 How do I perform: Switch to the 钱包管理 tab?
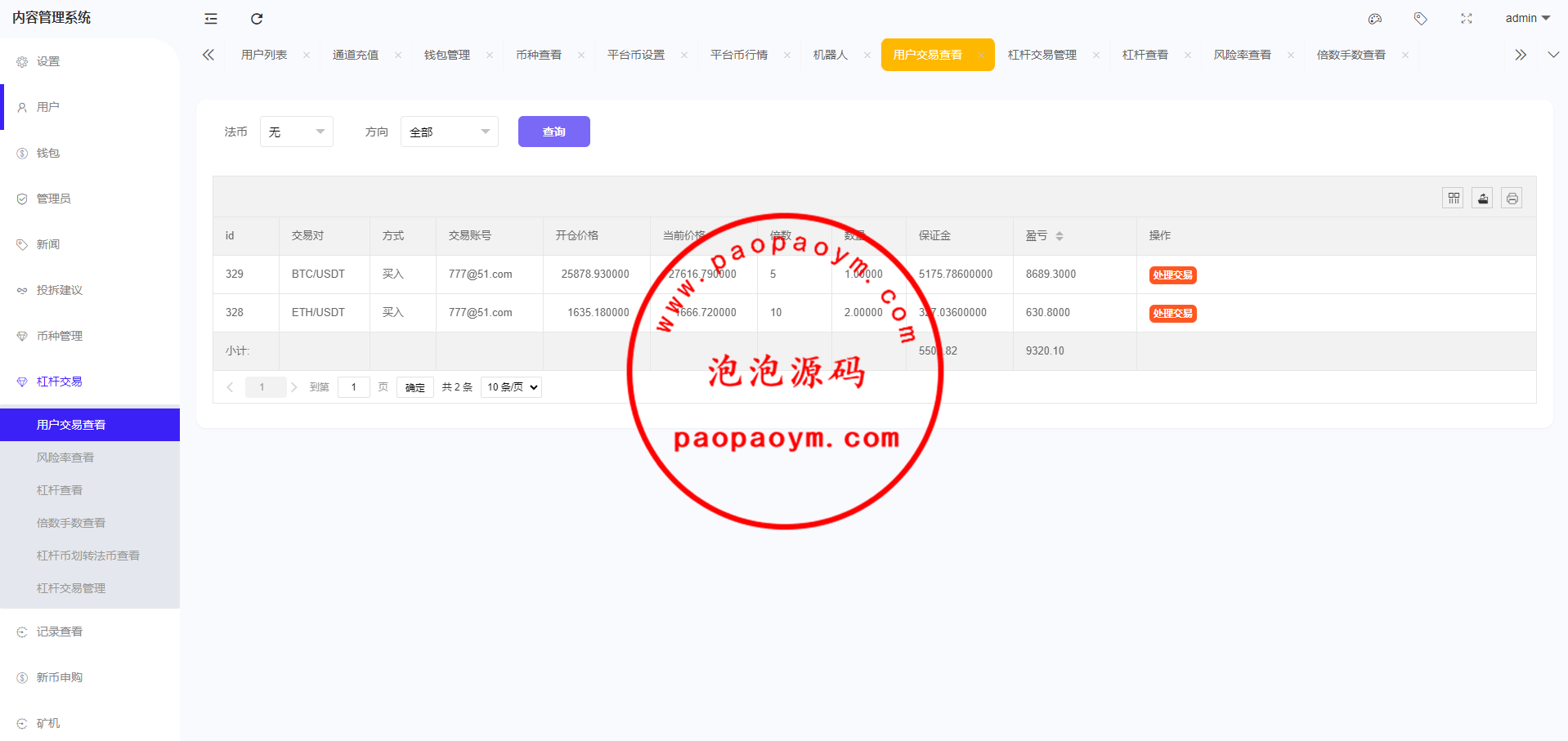tap(447, 55)
